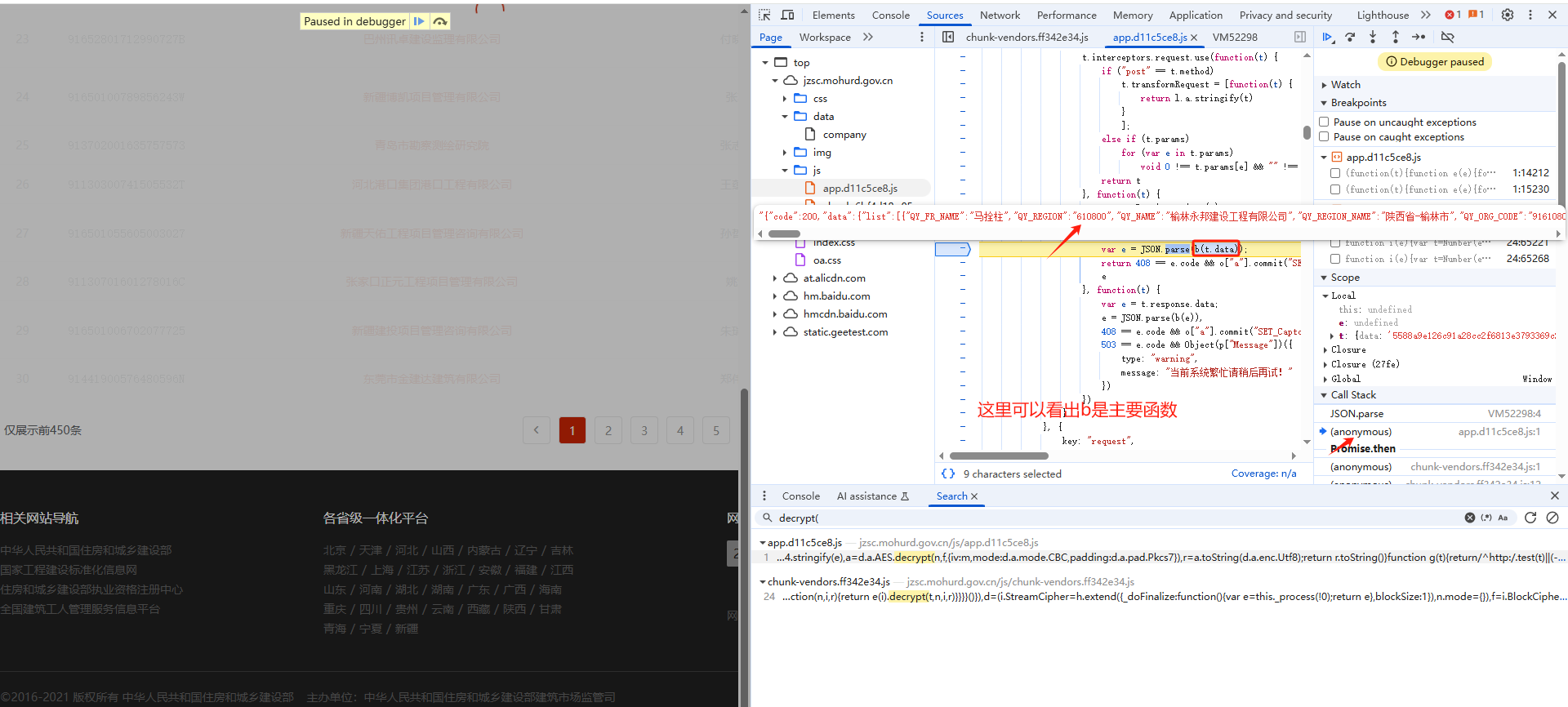Enable match case search option
1568x707 pixels.
pyautogui.click(x=1503, y=518)
